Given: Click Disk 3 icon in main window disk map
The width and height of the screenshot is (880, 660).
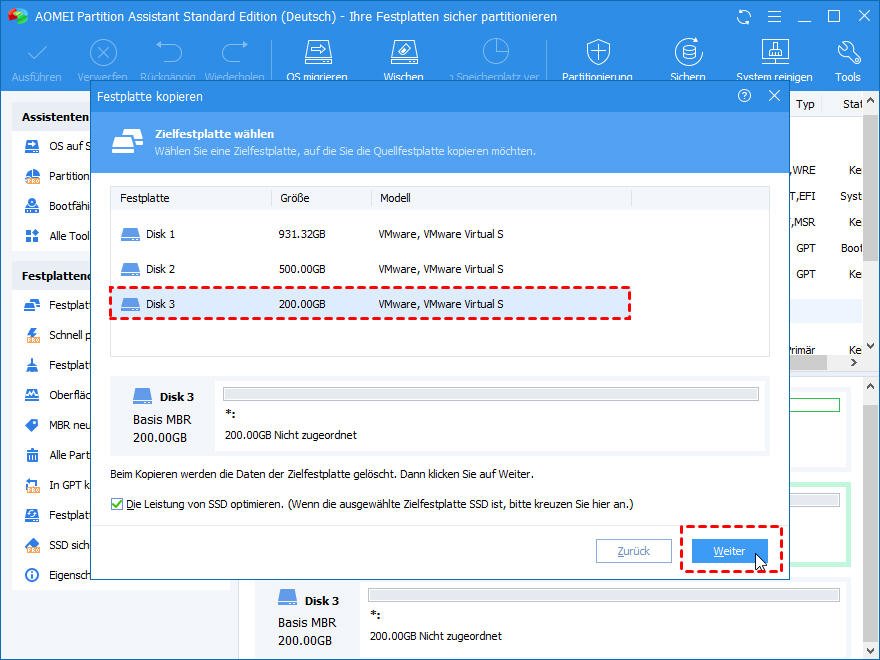Looking at the screenshot, I should pos(287,598).
